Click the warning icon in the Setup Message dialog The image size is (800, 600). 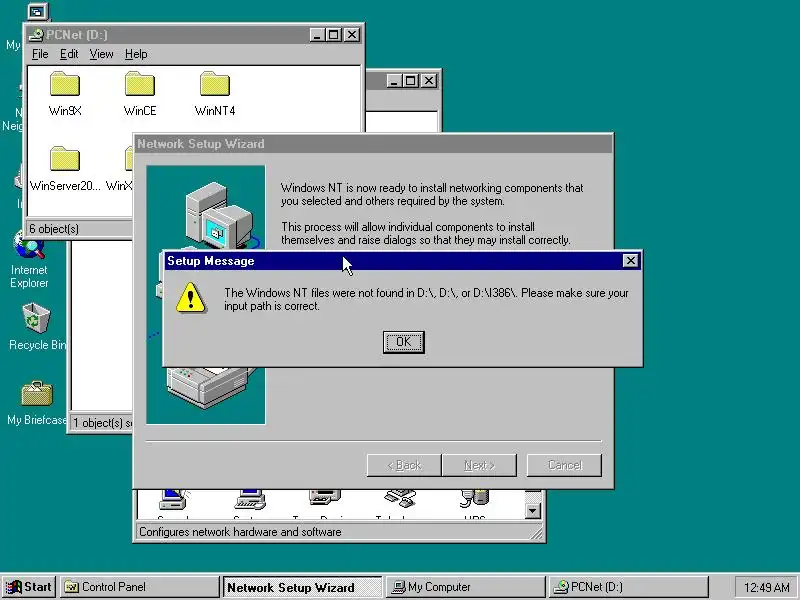click(x=190, y=297)
